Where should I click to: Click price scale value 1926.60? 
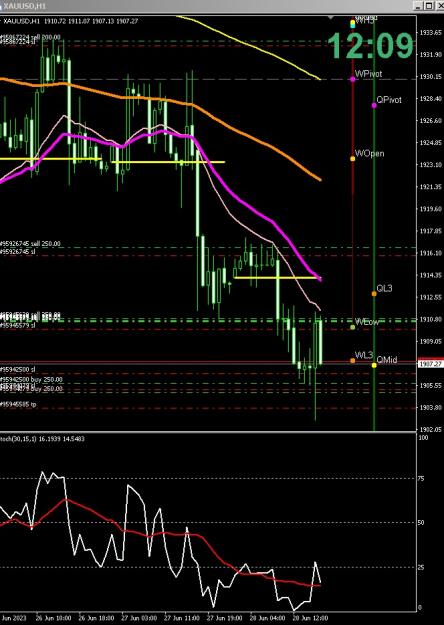430,120
